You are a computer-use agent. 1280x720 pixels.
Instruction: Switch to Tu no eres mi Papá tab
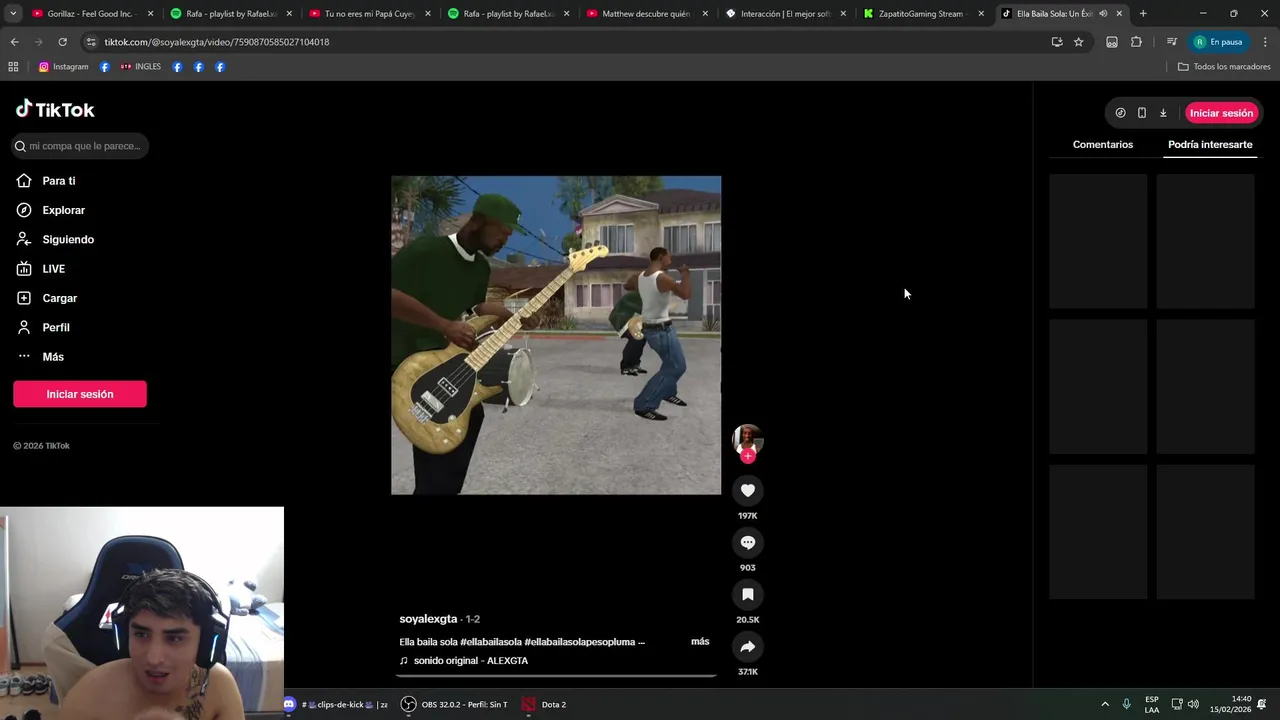click(x=368, y=14)
